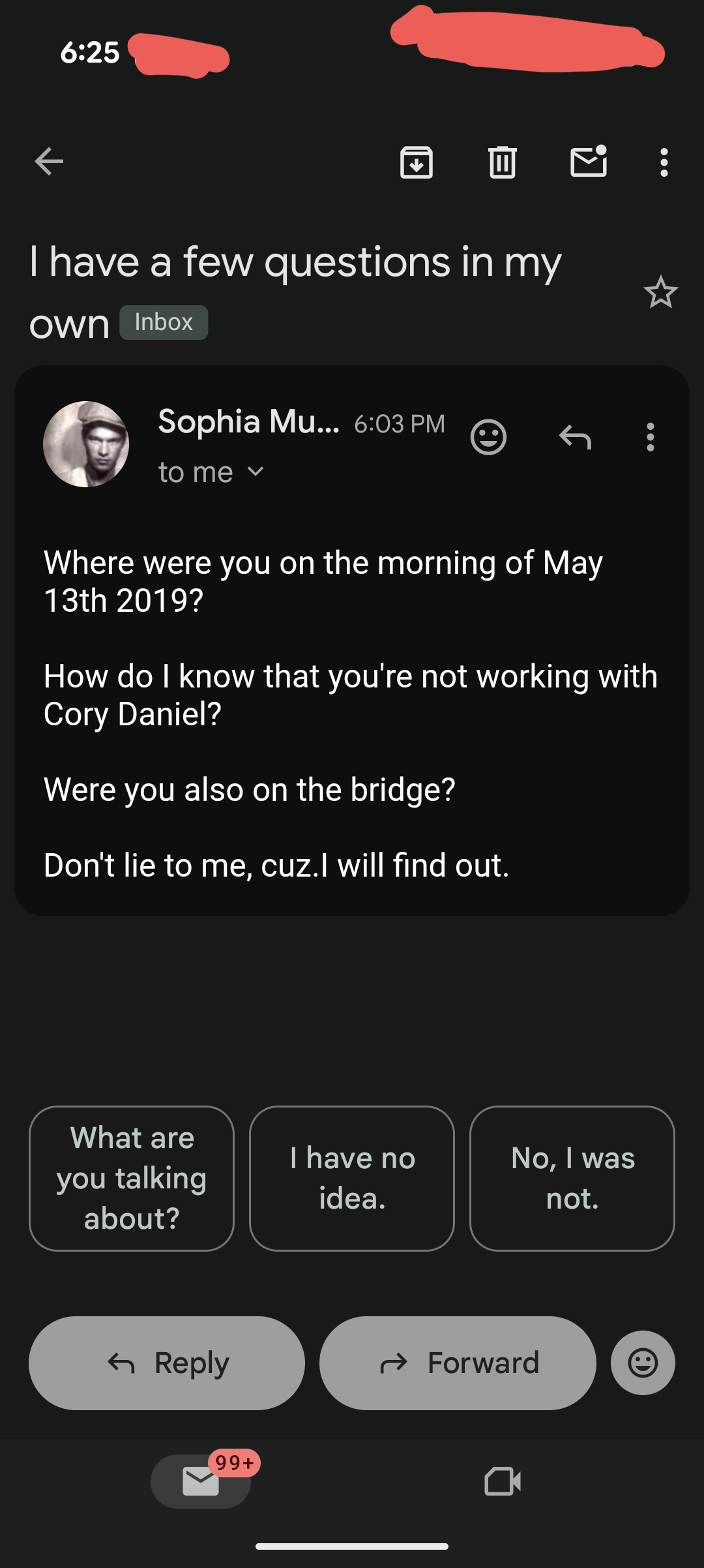Archive this email with the archive icon
Screen dimensions: 704x1568
[x=417, y=162]
